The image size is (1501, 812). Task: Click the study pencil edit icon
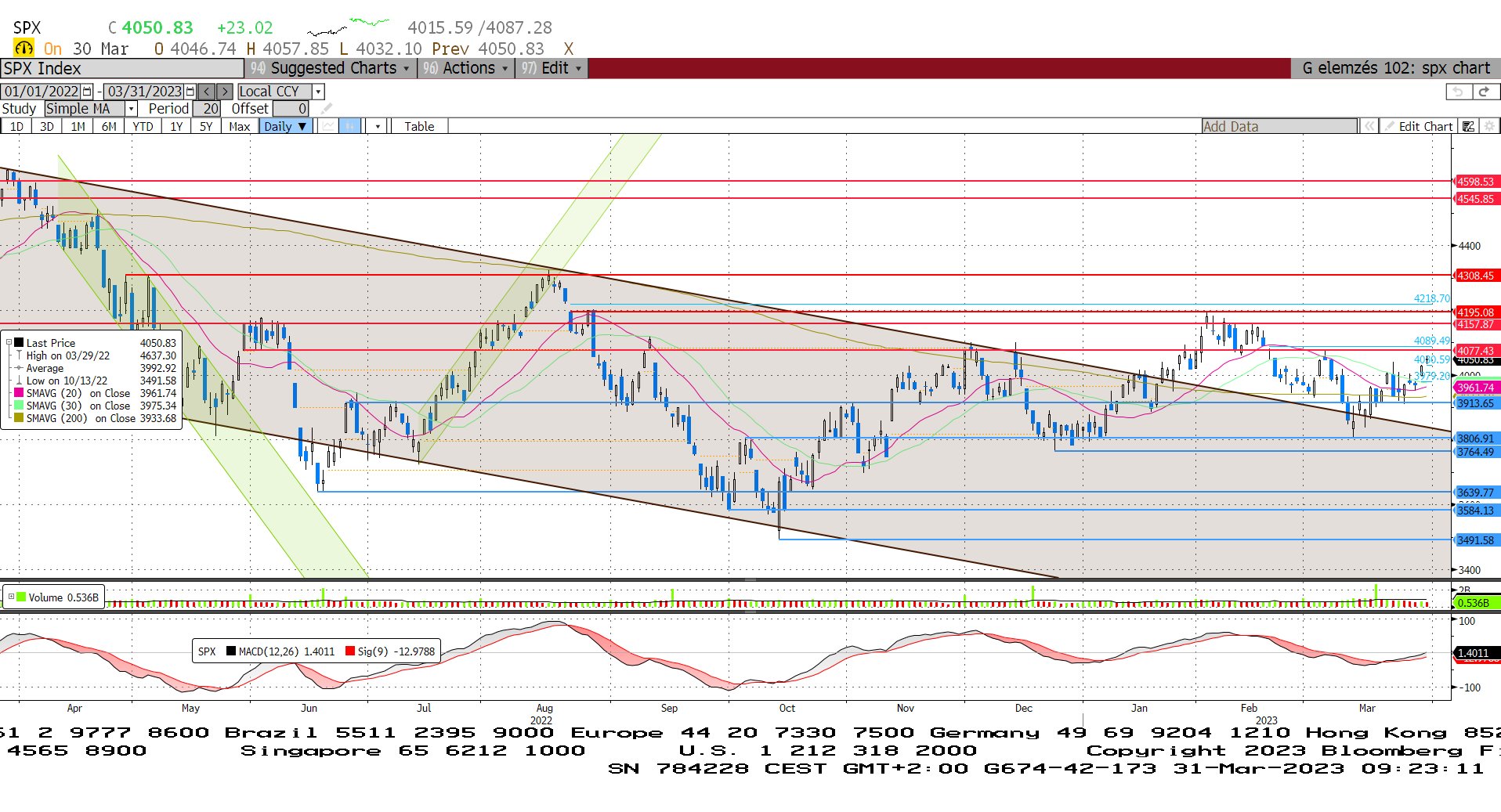coord(327,109)
